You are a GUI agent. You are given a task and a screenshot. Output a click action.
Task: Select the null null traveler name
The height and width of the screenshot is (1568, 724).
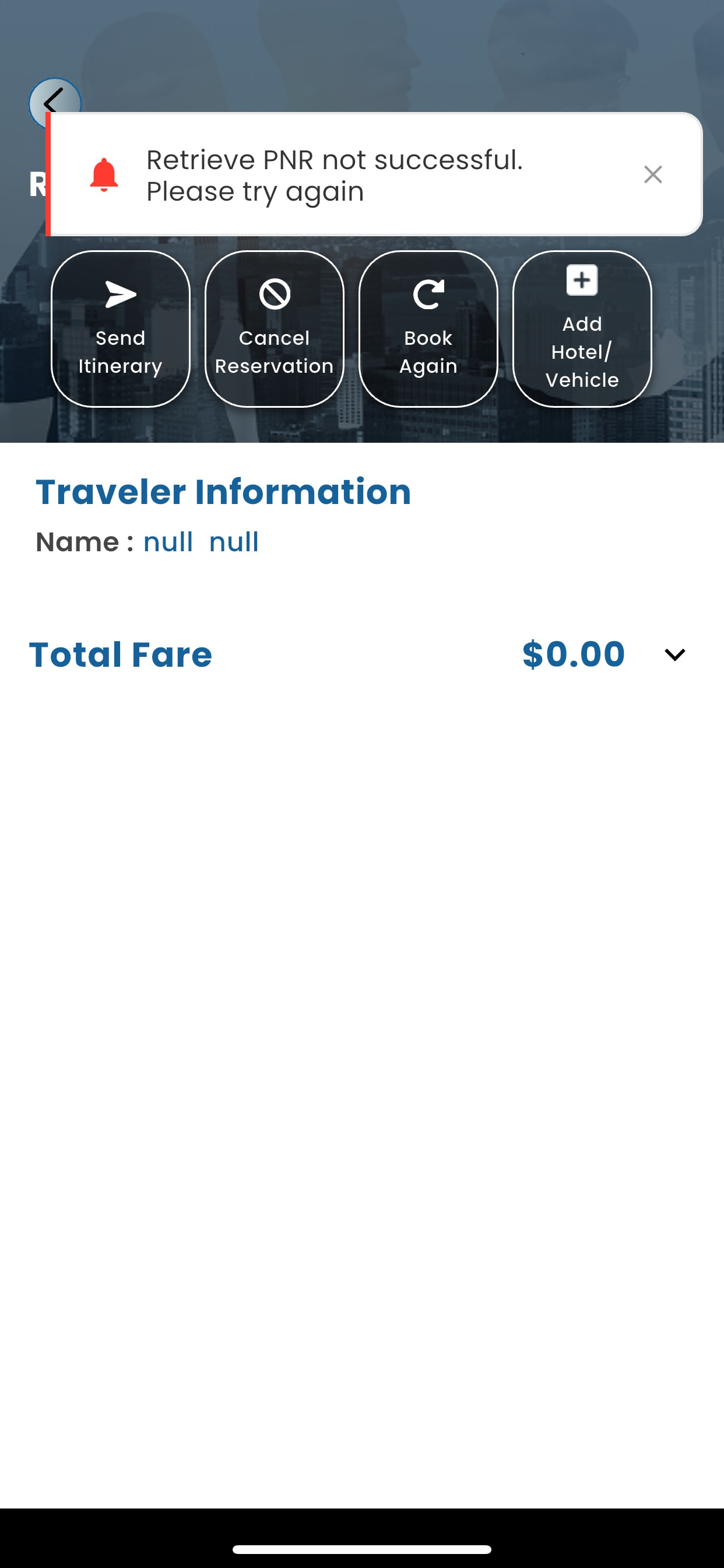(201, 542)
